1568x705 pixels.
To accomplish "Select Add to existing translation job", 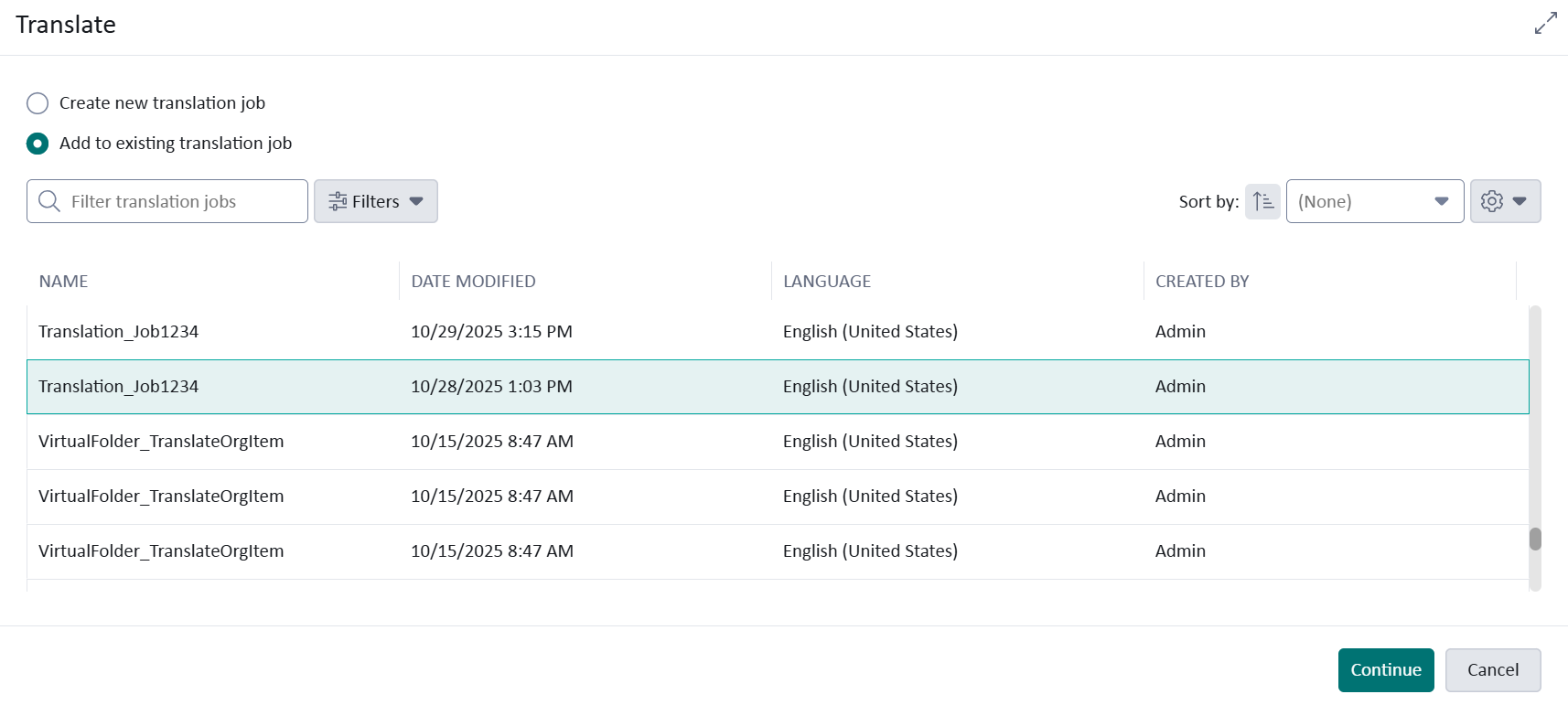I will (x=38, y=144).
